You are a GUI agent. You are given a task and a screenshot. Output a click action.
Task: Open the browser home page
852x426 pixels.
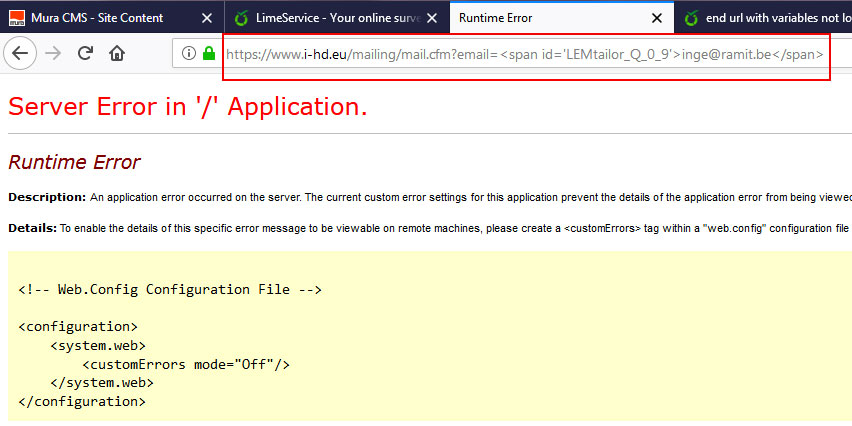[x=117, y=53]
